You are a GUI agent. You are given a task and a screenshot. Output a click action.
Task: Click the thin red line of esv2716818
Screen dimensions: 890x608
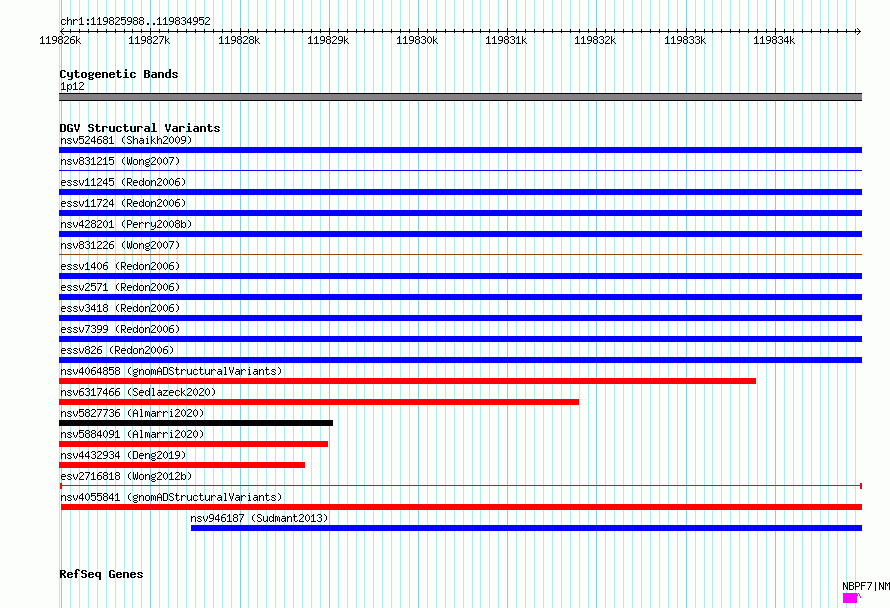click(x=461, y=486)
